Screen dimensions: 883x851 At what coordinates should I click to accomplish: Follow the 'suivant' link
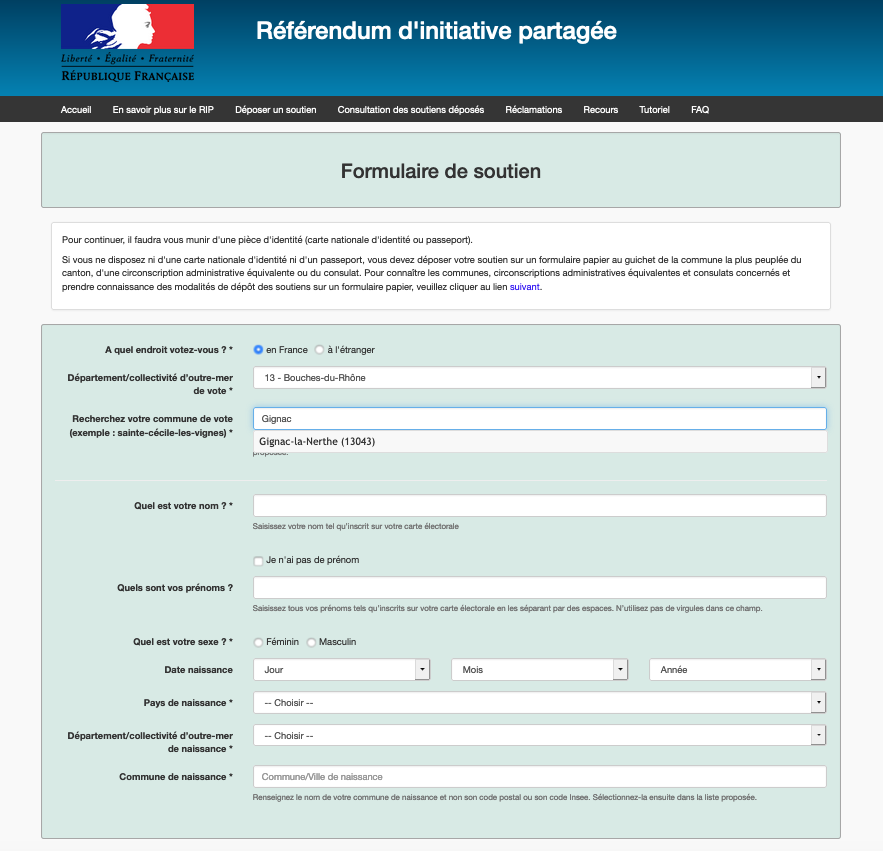pyautogui.click(x=525, y=287)
